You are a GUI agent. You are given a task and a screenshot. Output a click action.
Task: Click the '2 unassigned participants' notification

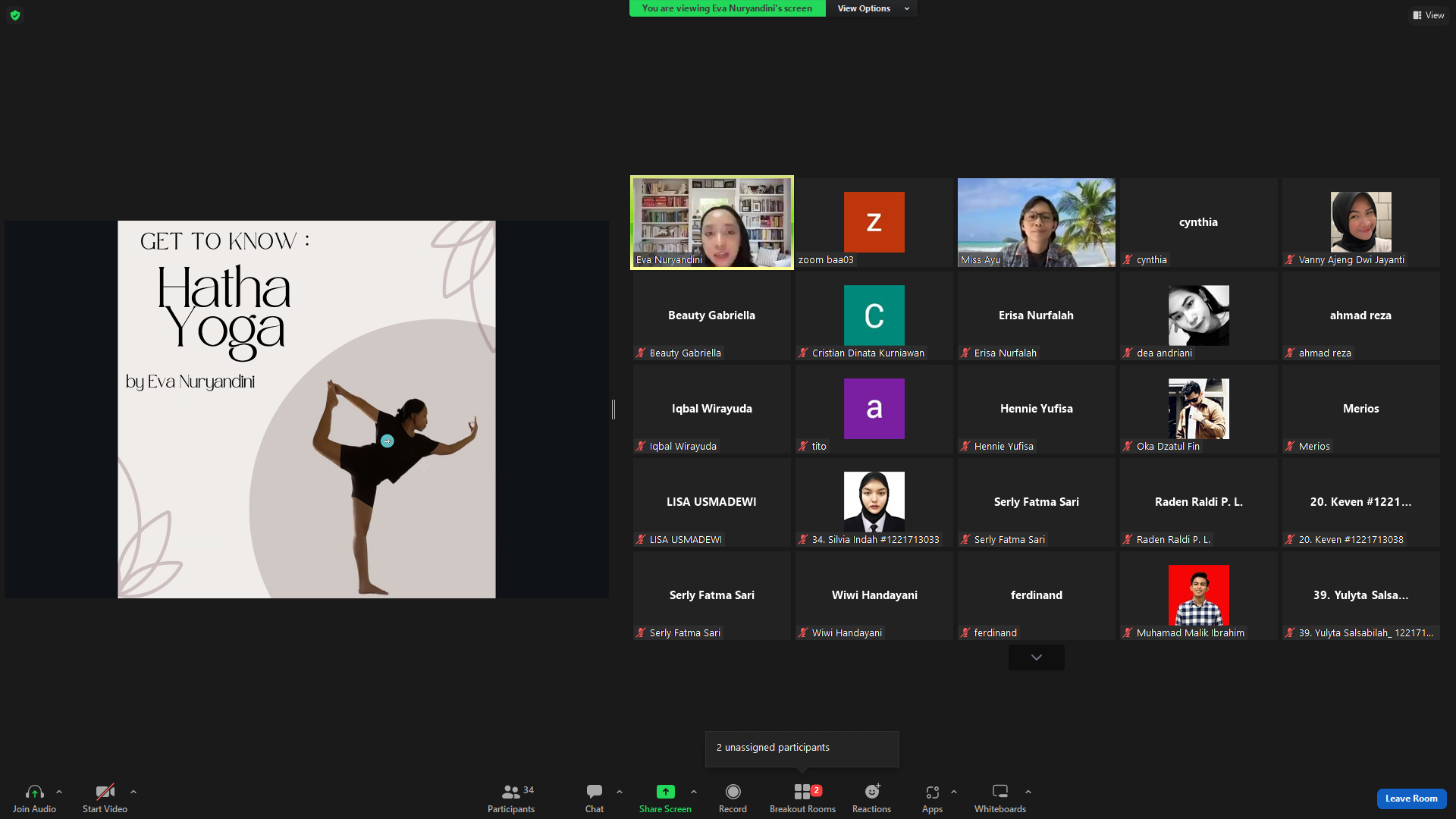pos(802,748)
